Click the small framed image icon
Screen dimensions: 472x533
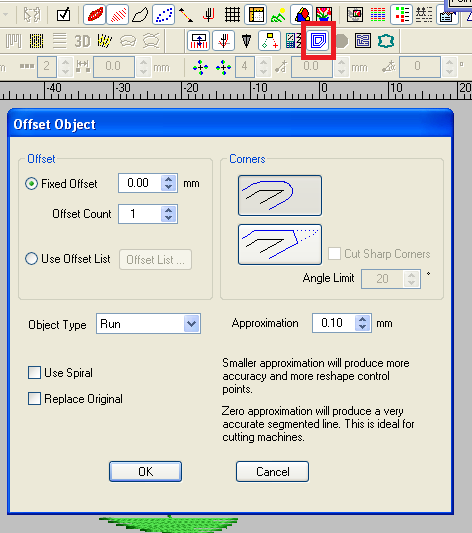pyautogui.click(x=355, y=15)
